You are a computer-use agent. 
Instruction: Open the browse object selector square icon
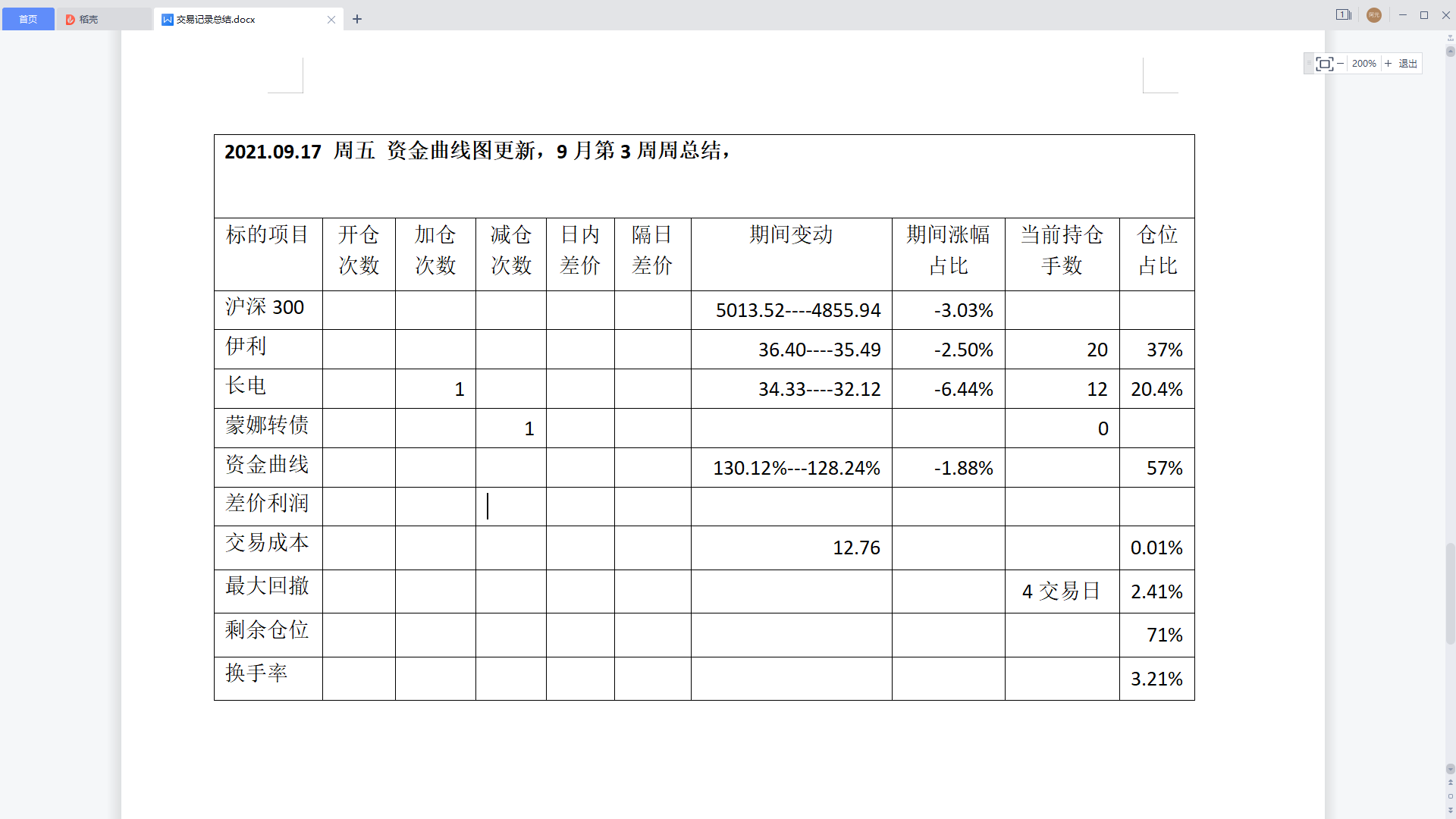[x=1450, y=796]
